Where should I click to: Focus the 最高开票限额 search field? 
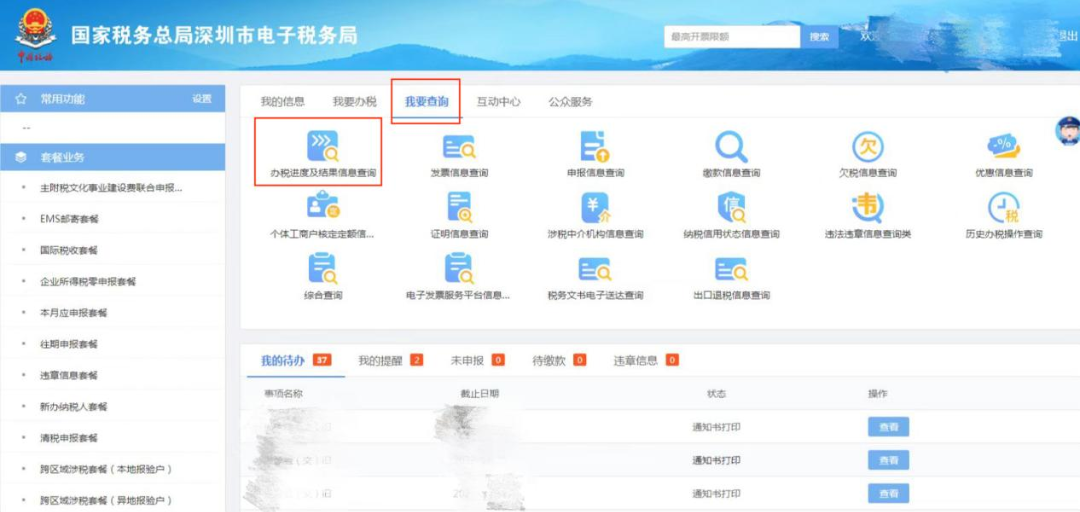(731, 37)
